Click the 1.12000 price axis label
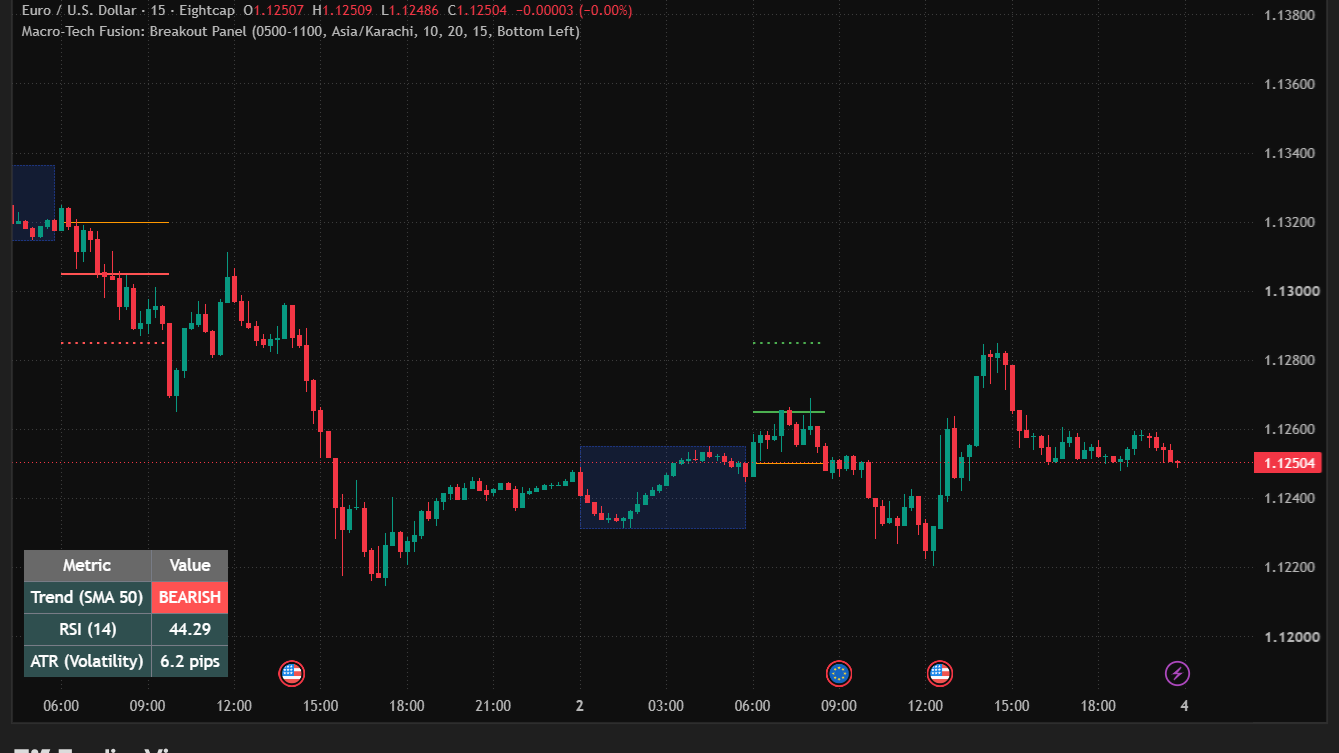The height and width of the screenshot is (753, 1339). click(1292, 637)
